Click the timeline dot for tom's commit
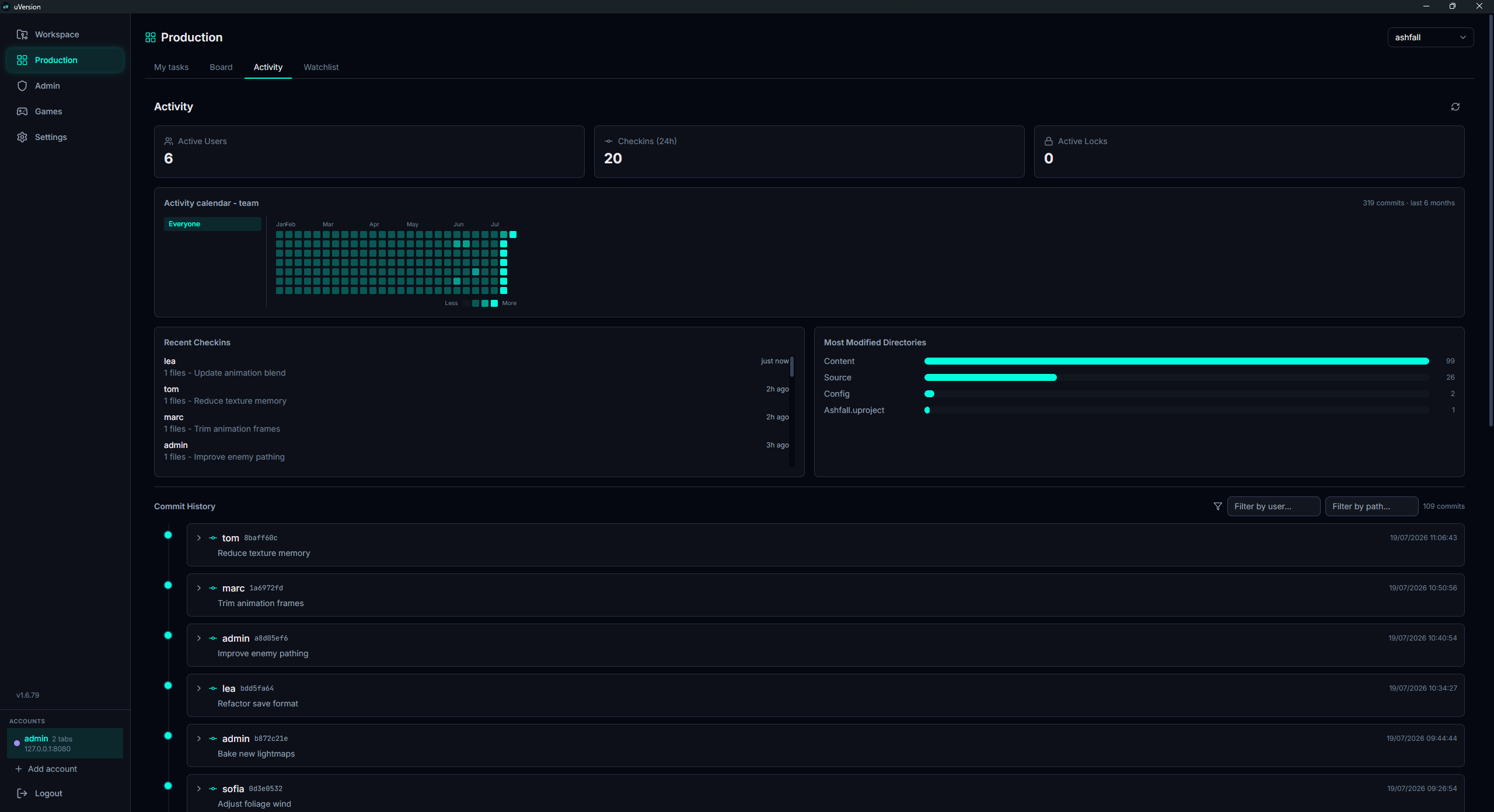This screenshot has width=1494, height=812. [x=168, y=535]
